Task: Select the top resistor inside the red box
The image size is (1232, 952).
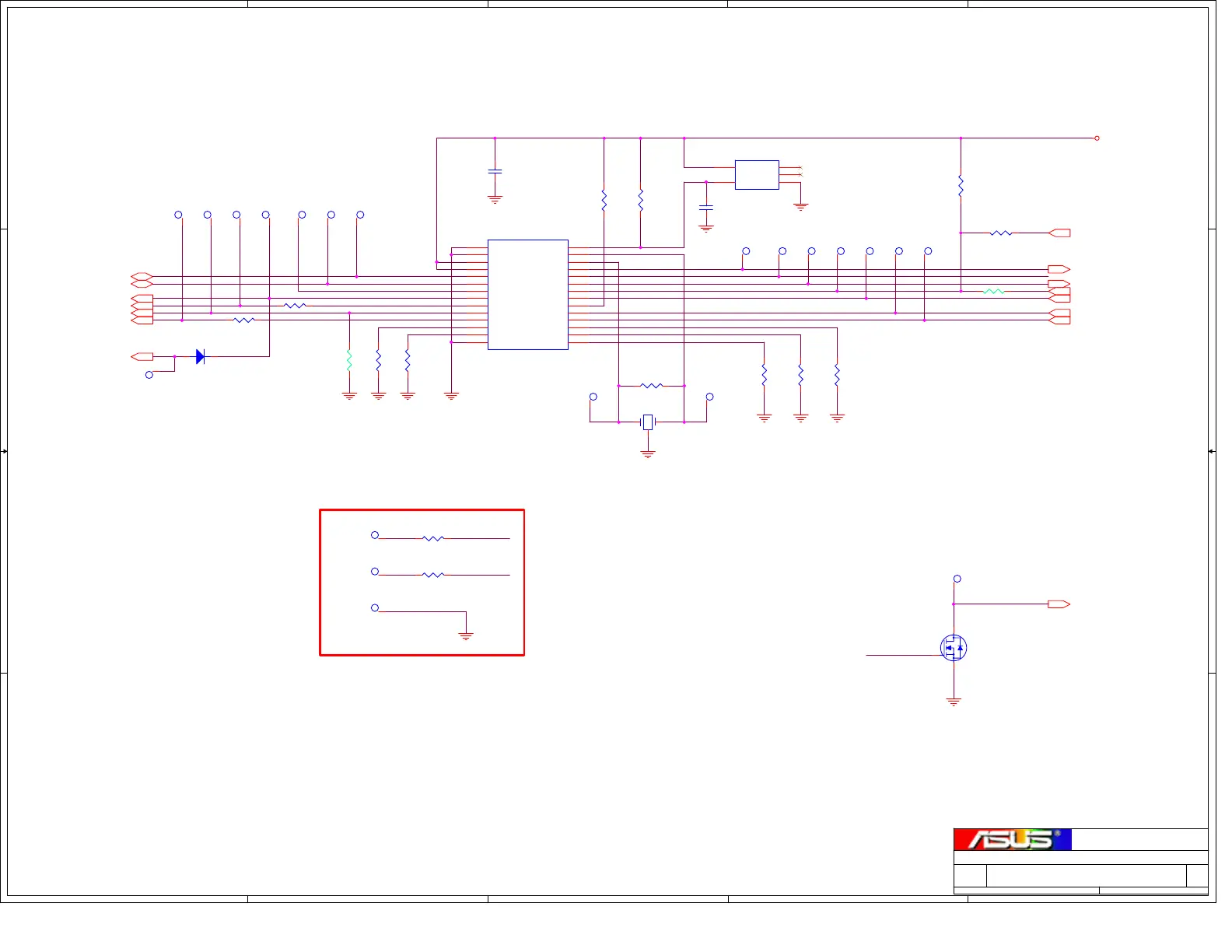Action: 432,538
